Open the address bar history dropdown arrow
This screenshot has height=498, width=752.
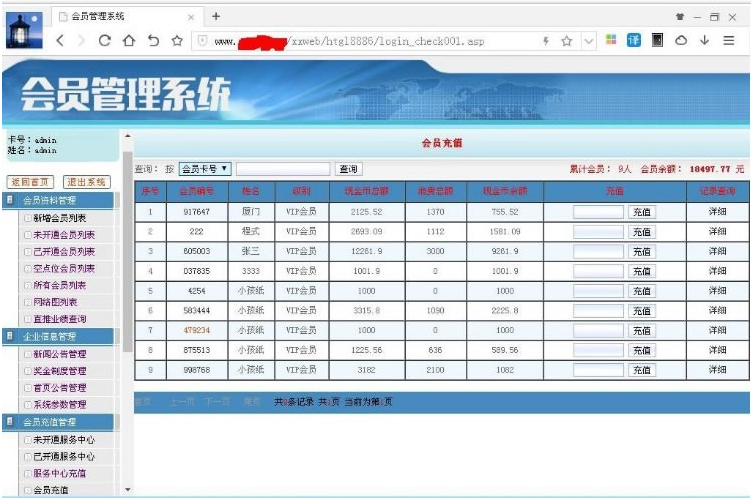click(588, 41)
